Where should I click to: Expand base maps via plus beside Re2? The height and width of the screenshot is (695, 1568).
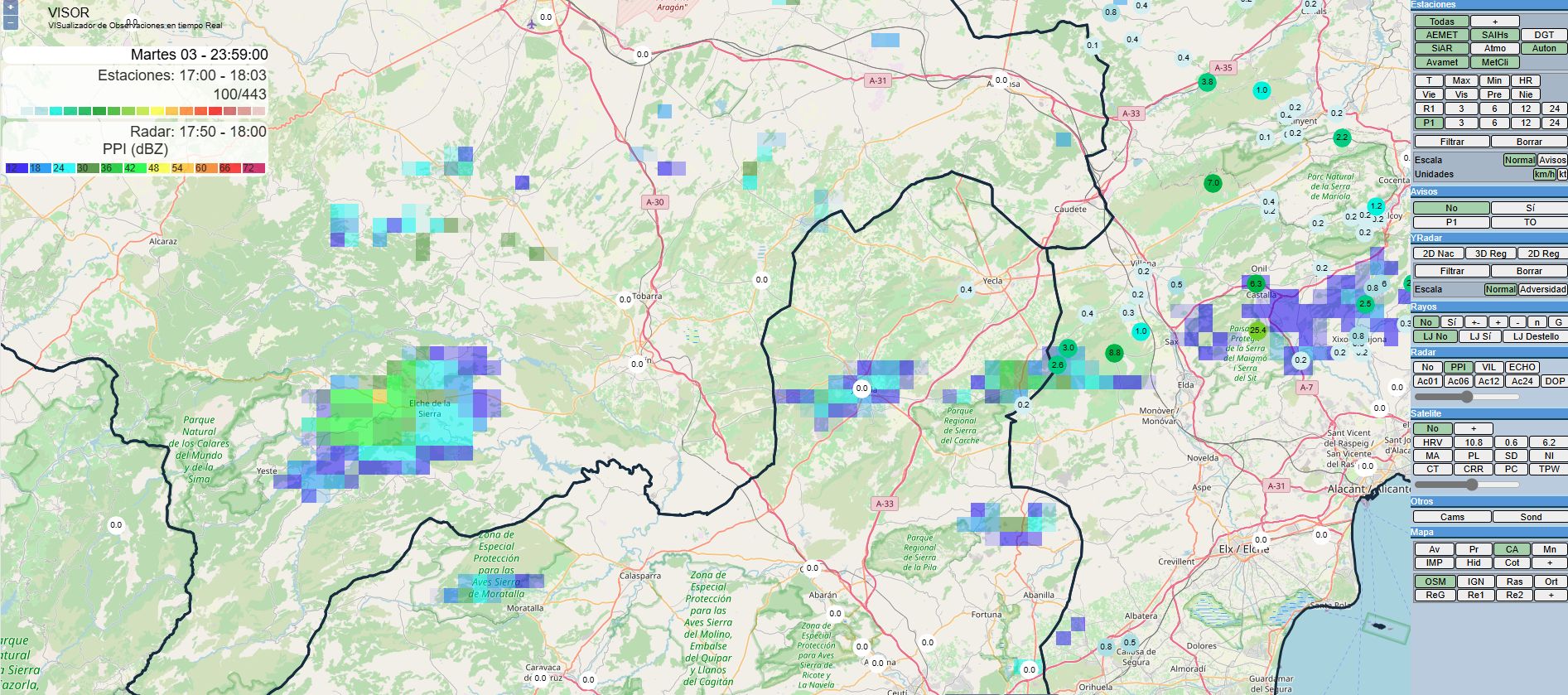(1550, 595)
